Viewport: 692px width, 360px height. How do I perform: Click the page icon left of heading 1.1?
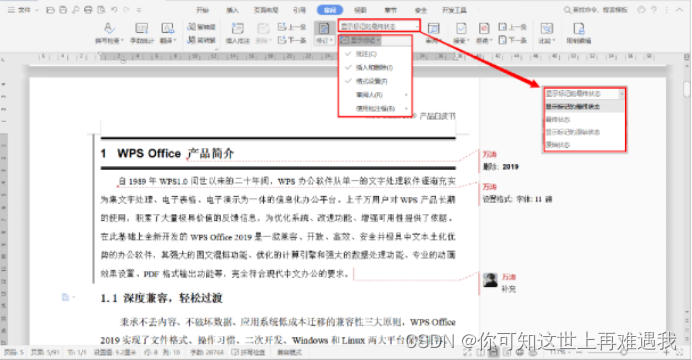coord(65,297)
